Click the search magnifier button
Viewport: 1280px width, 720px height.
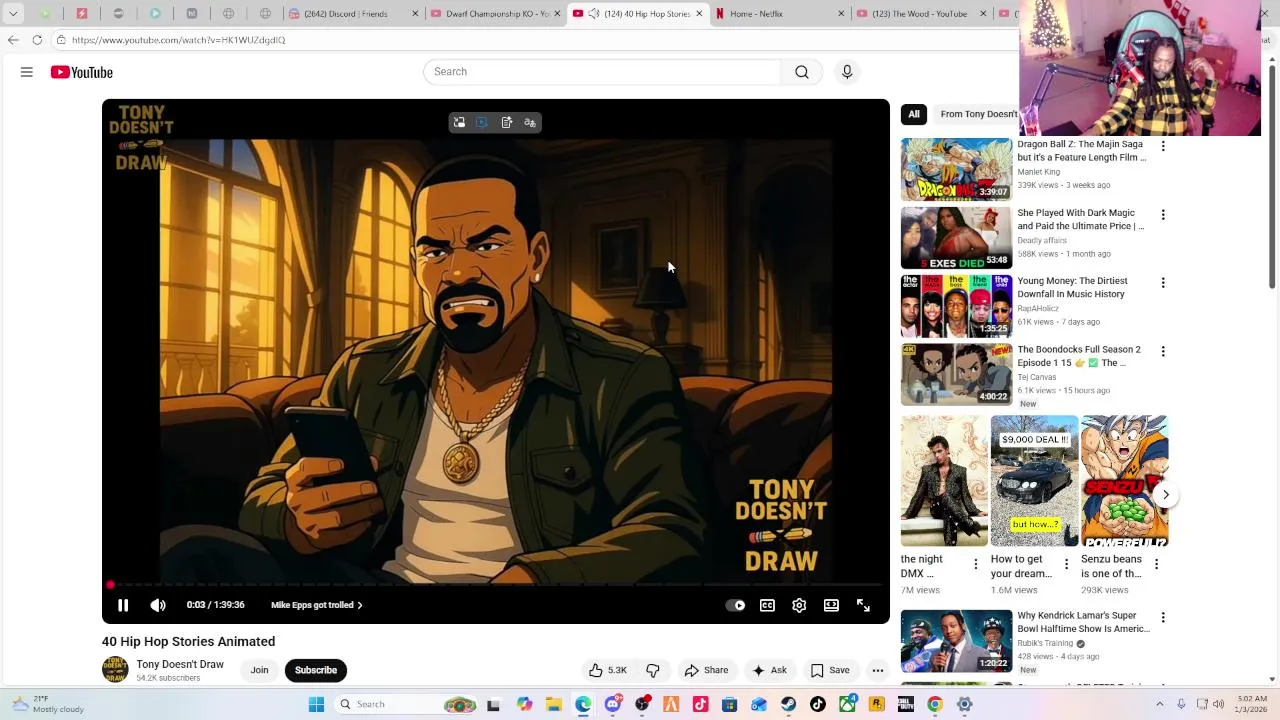(802, 72)
